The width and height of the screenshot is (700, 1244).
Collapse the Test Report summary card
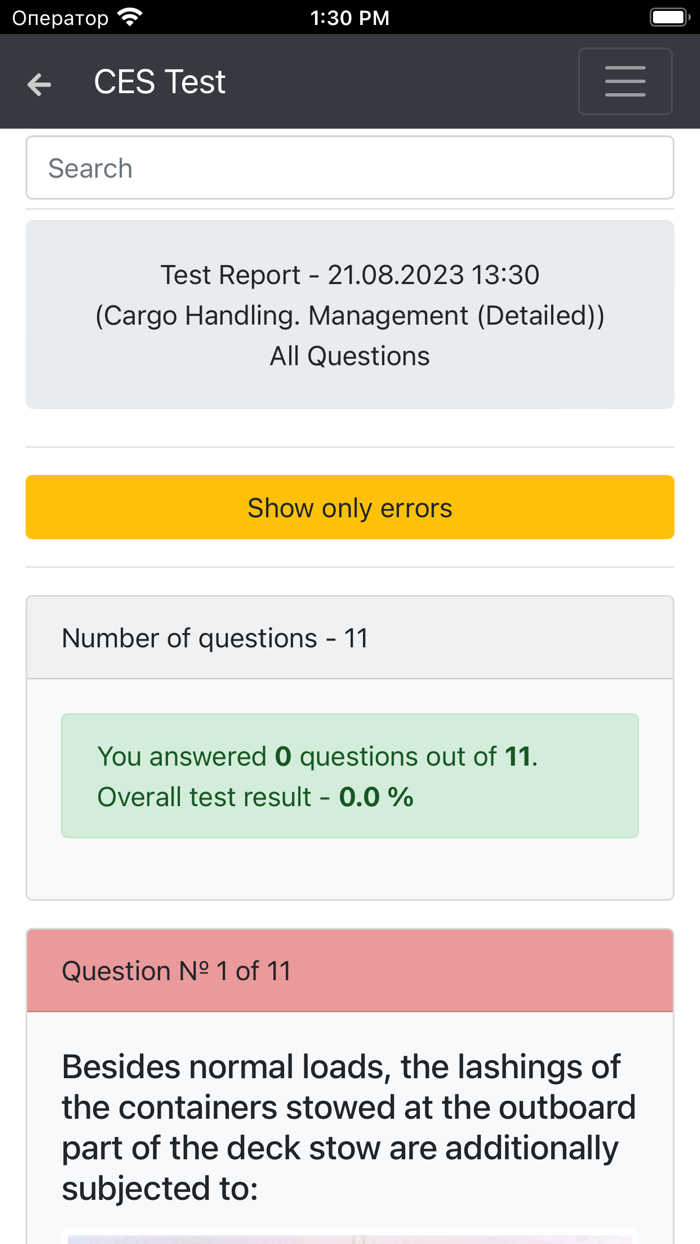point(350,314)
